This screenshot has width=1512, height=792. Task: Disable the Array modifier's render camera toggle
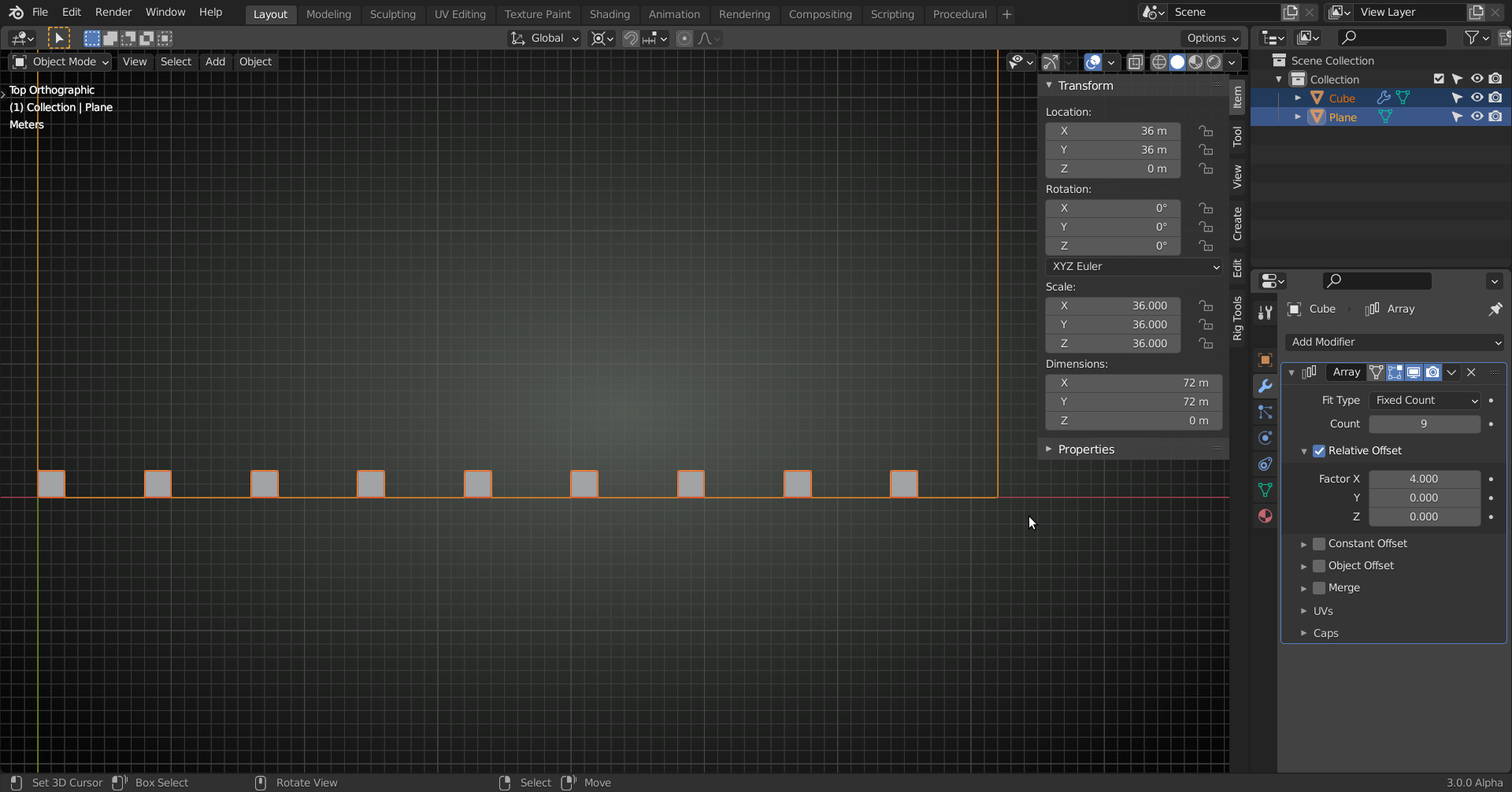[x=1432, y=372]
